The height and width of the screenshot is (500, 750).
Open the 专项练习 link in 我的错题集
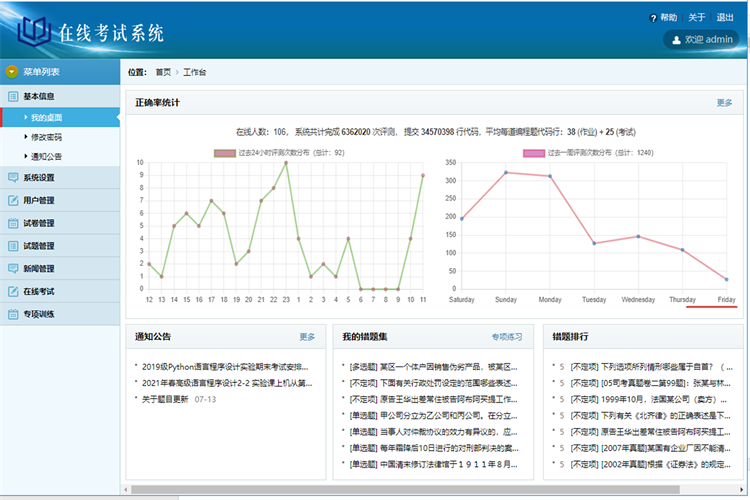(x=506, y=337)
